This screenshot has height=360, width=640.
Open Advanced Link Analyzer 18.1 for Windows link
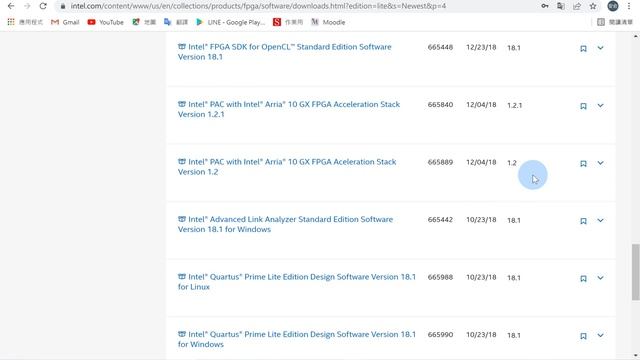pyautogui.click(x=286, y=224)
